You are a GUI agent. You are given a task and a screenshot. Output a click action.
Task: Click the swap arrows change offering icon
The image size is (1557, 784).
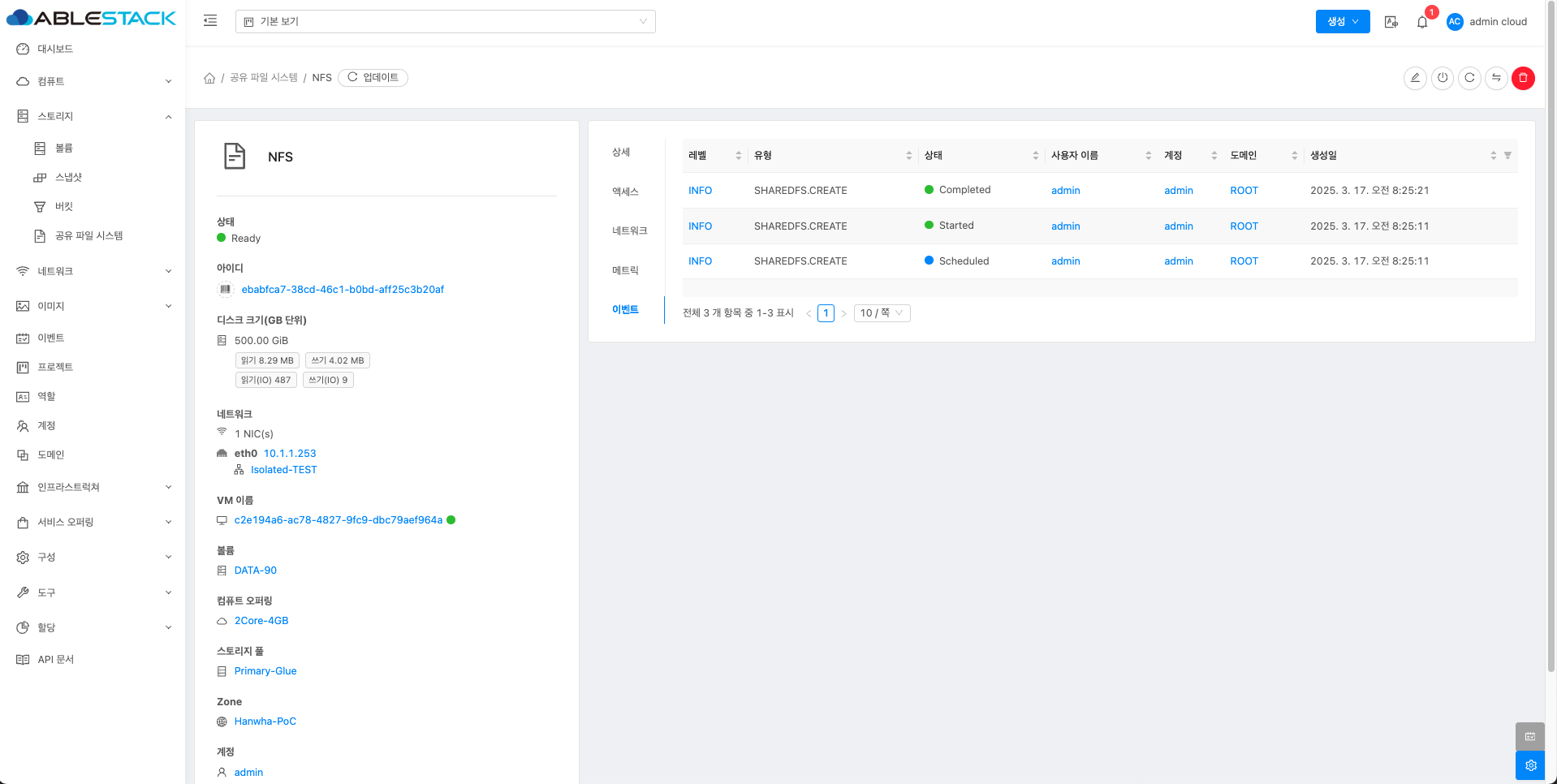point(1496,78)
